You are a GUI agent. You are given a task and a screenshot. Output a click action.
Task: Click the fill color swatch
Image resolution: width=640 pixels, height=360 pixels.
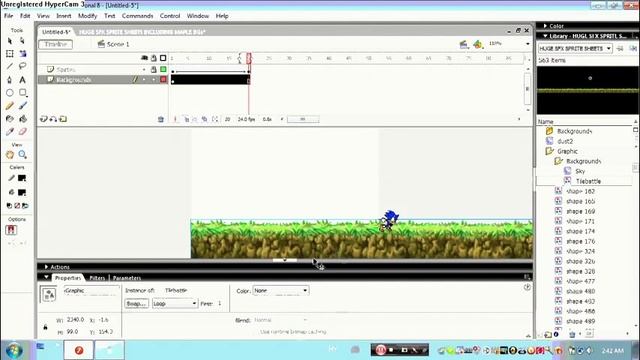[x=22, y=192]
